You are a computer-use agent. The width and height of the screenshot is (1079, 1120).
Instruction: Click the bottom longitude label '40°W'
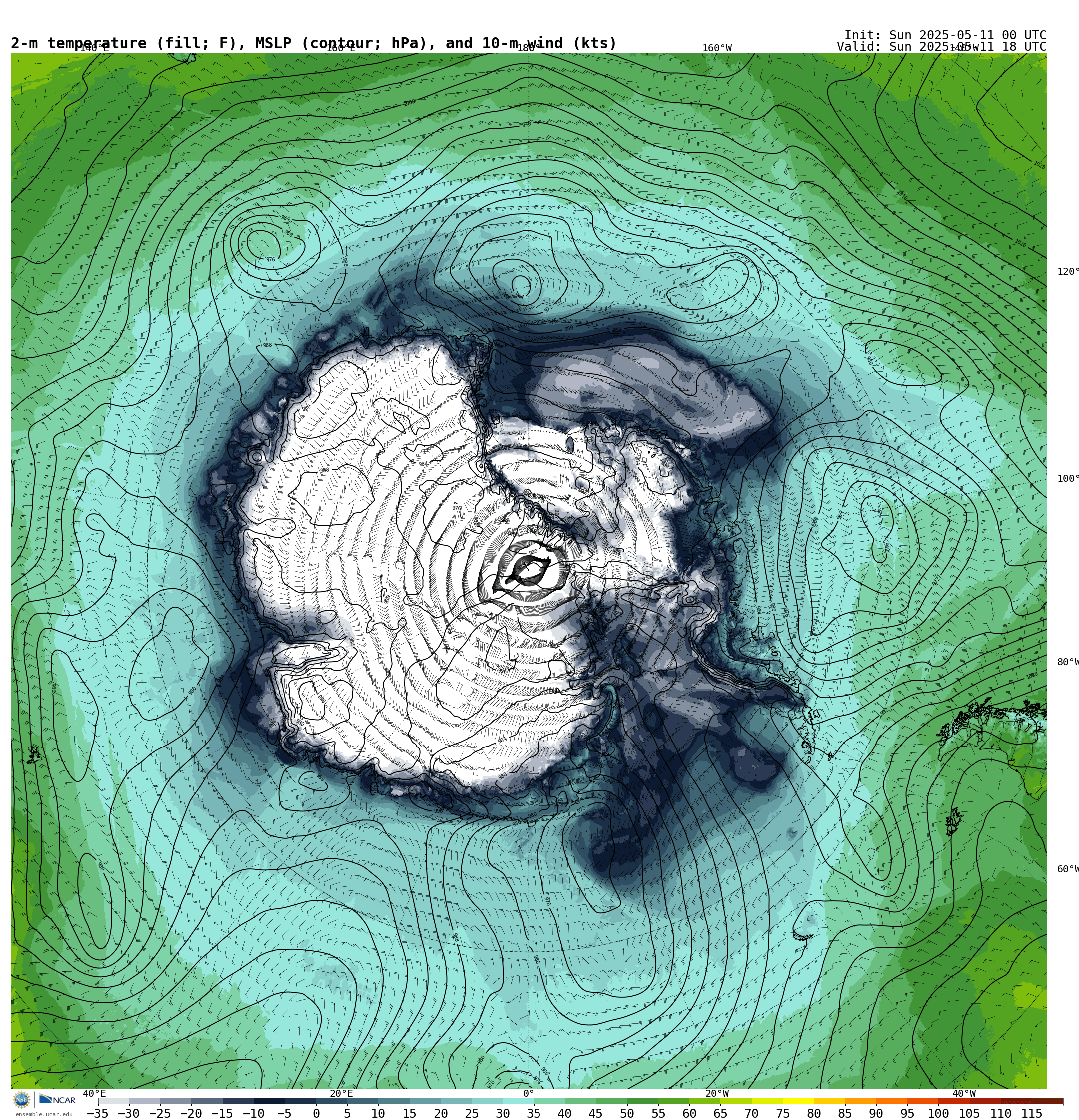[x=964, y=1093]
